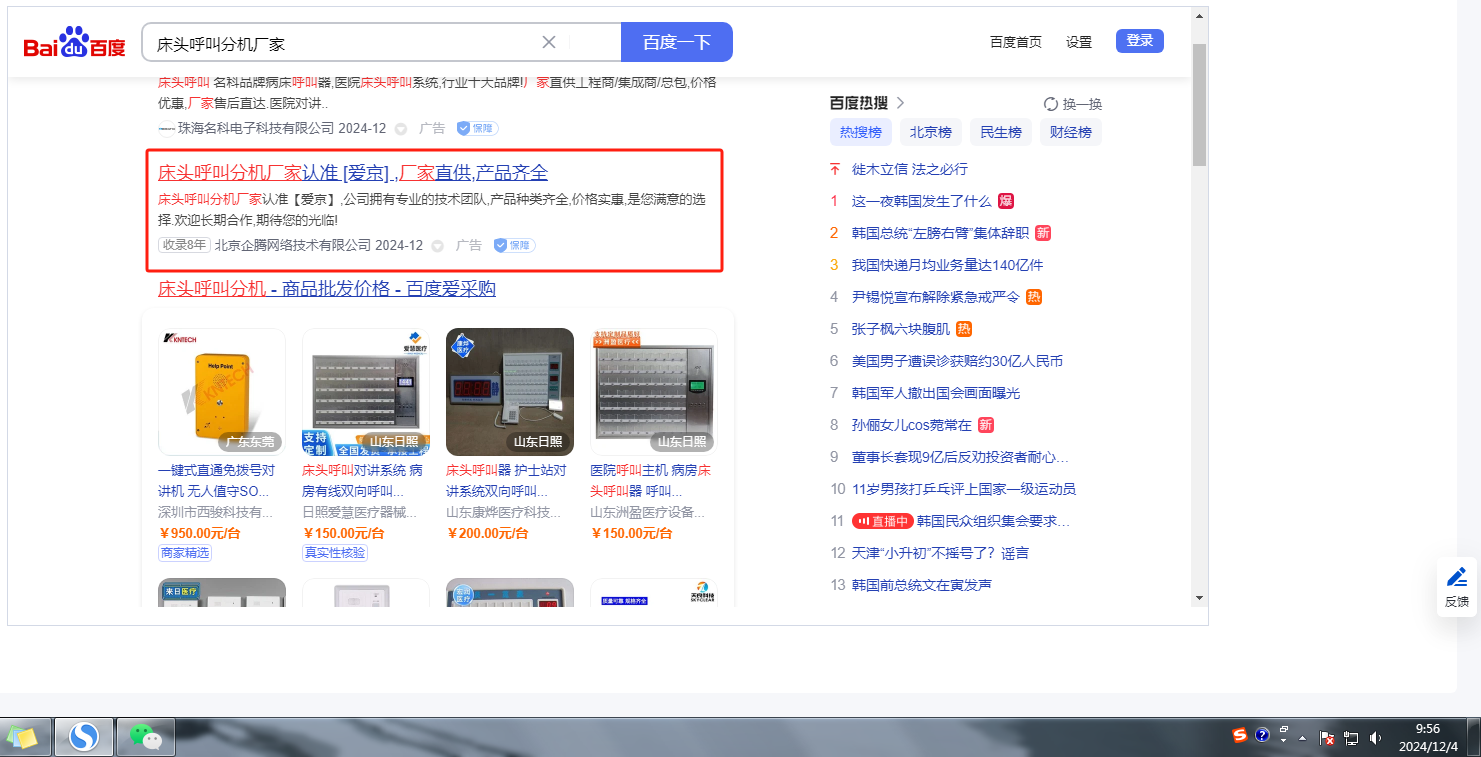The width and height of the screenshot is (1481, 757).
Task: Open the 床头呼叫分机 百度爱采购 link
Action: tap(326, 289)
